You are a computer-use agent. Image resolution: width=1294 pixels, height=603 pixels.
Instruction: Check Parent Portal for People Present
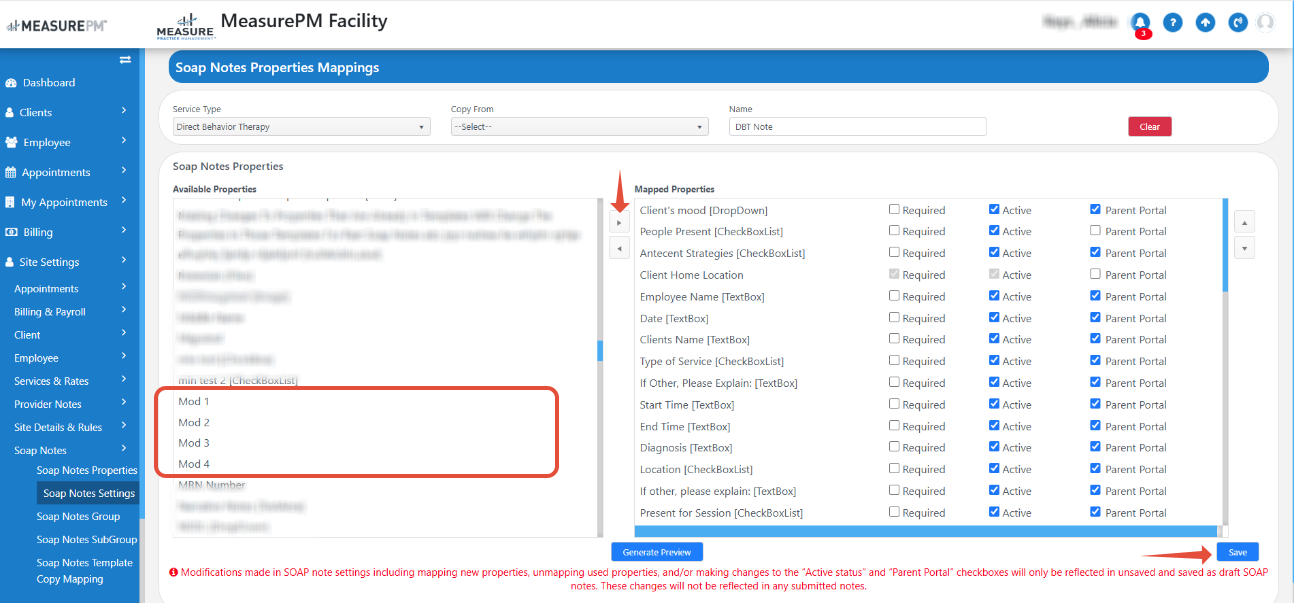pyautogui.click(x=1095, y=231)
